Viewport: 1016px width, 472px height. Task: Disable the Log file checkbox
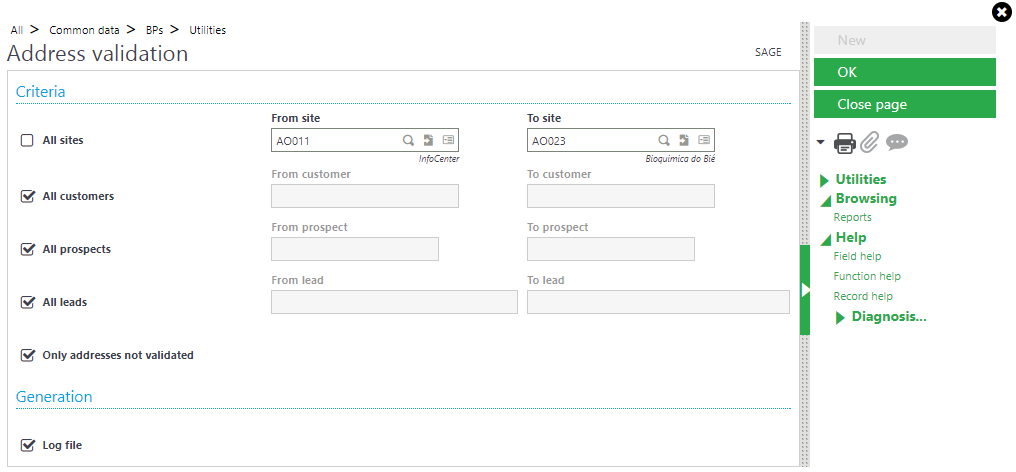[27, 445]
